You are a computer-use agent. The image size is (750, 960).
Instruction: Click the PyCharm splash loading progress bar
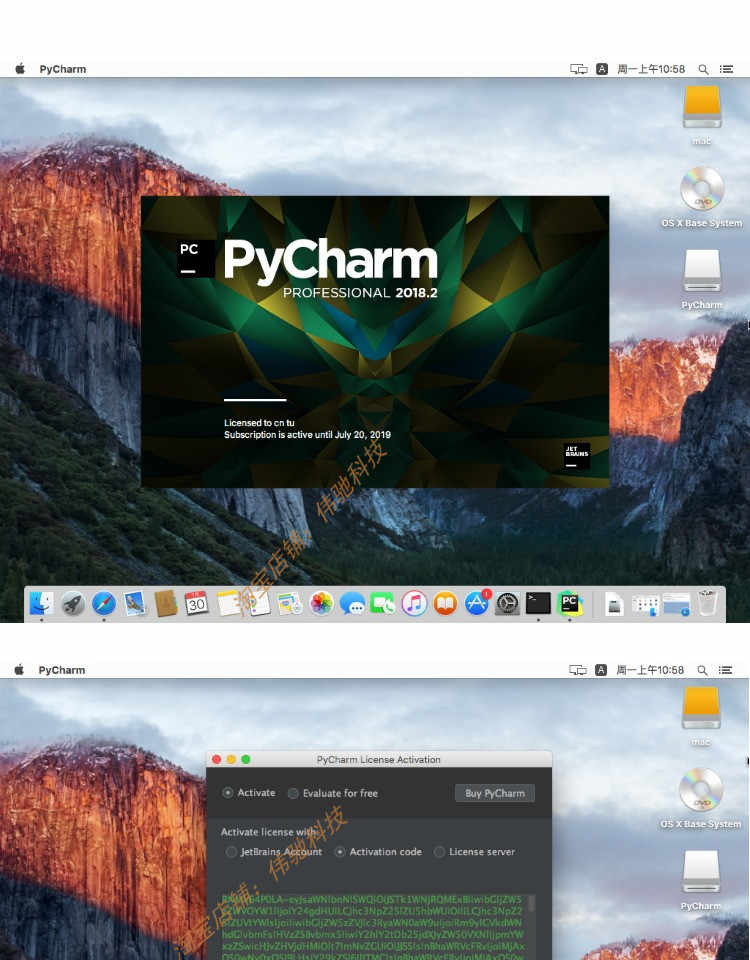click(255, 400)
